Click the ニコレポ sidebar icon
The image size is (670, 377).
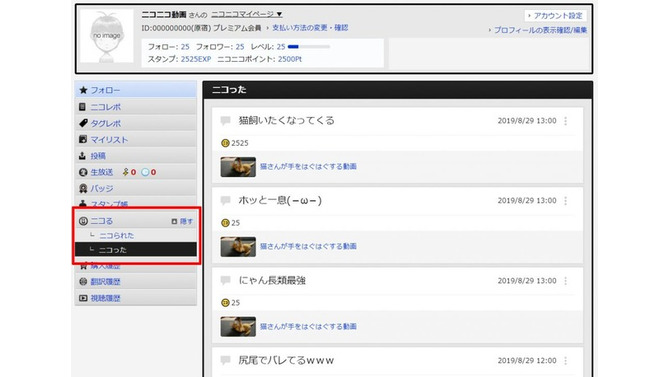(x=83, y=107)
